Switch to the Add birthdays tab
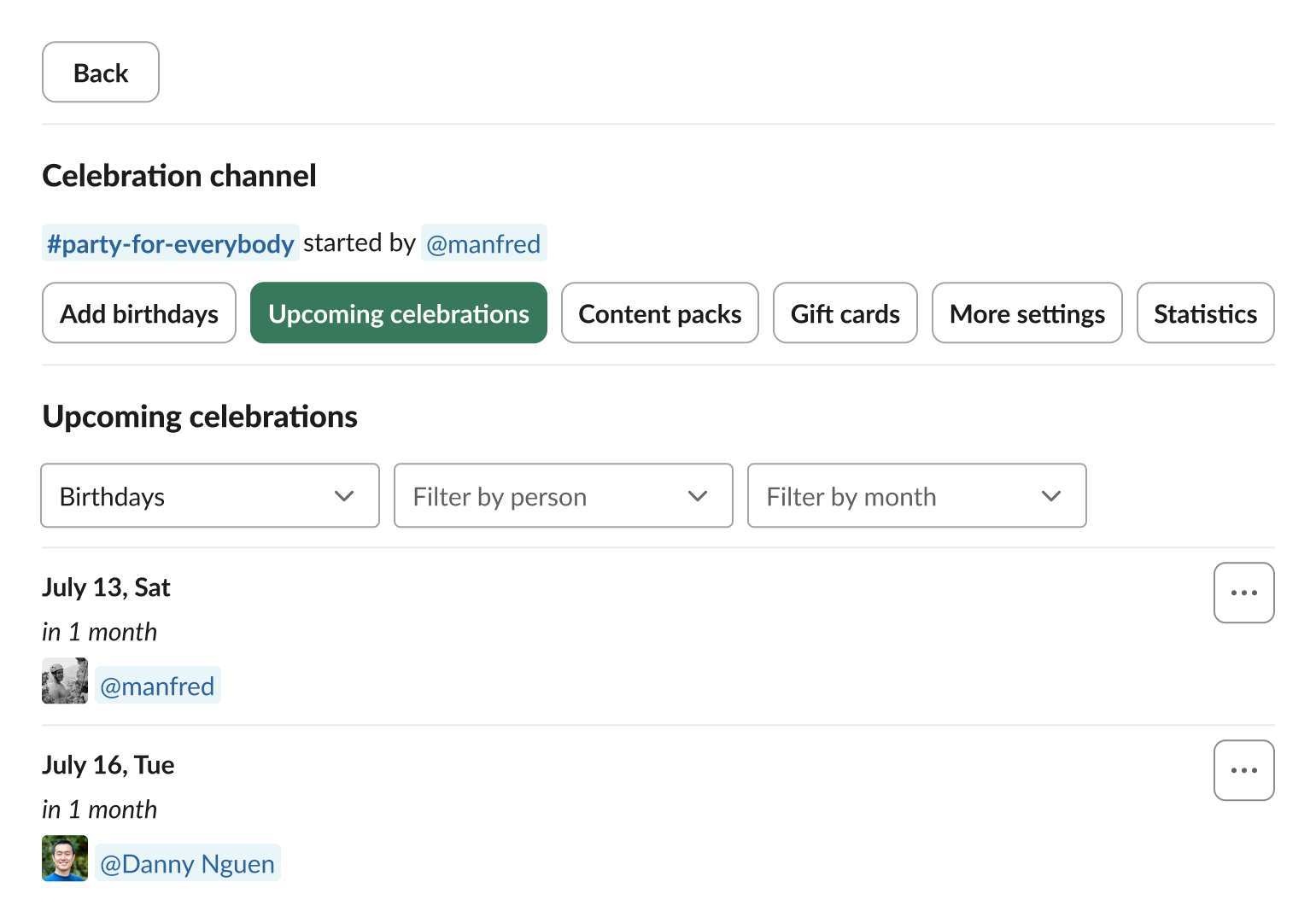Viewport: 1316px width, 923px height. click(x=138, y=313)
